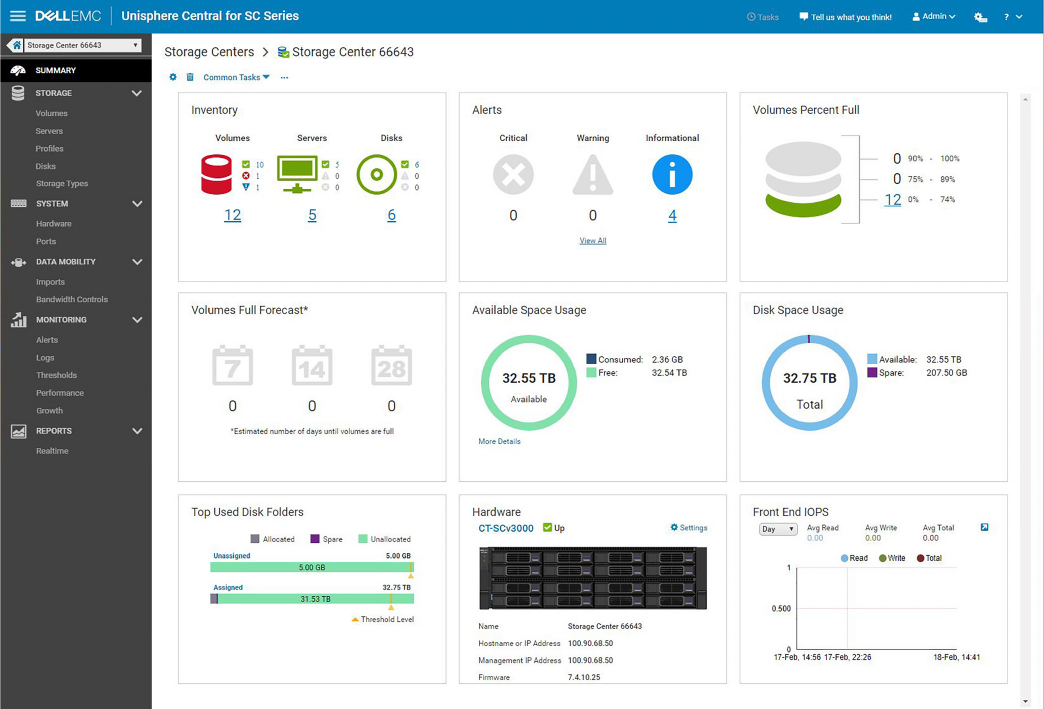This screenshot has height=709, width=1044.
Task: Click the settings gear icon left of Common Tasks
Action: pos(173,77)
